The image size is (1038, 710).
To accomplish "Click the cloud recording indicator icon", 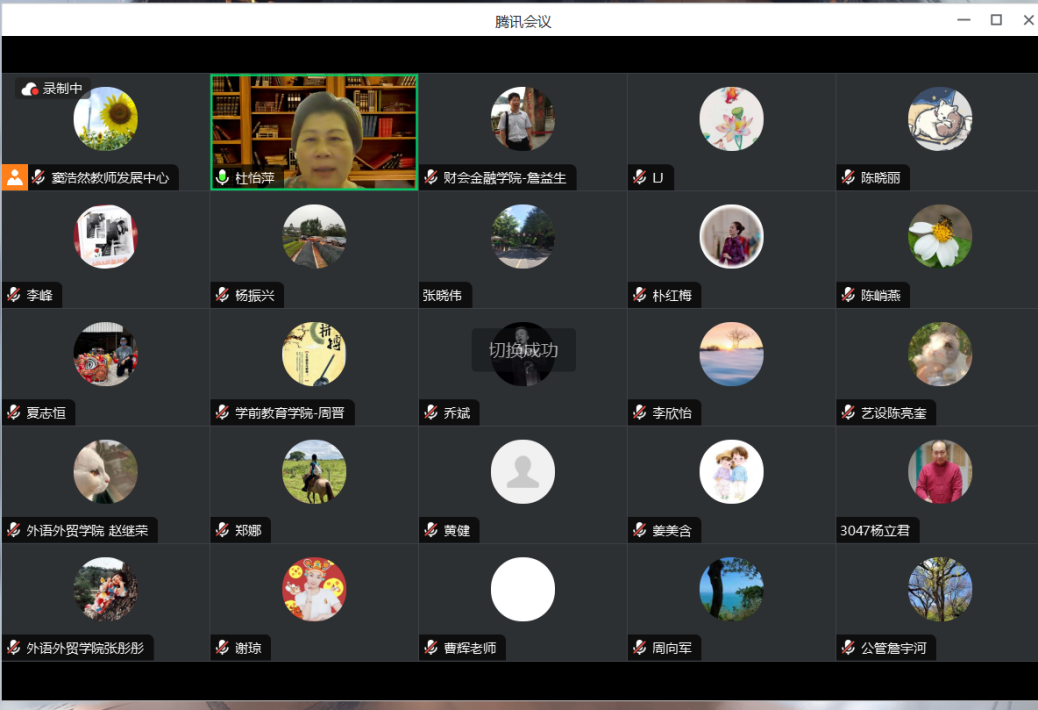I will [x=29, y=89].
